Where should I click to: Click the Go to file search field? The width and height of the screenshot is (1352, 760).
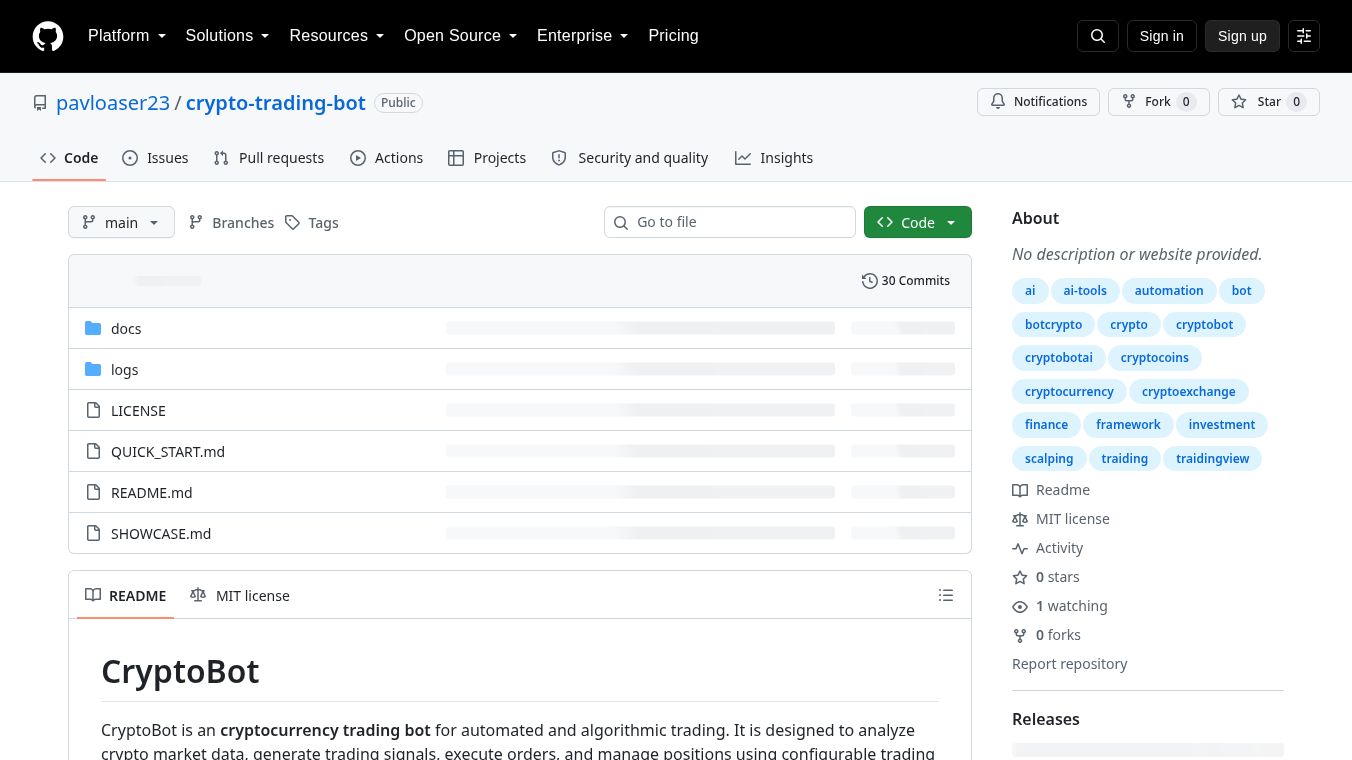(x=730, y=222)
